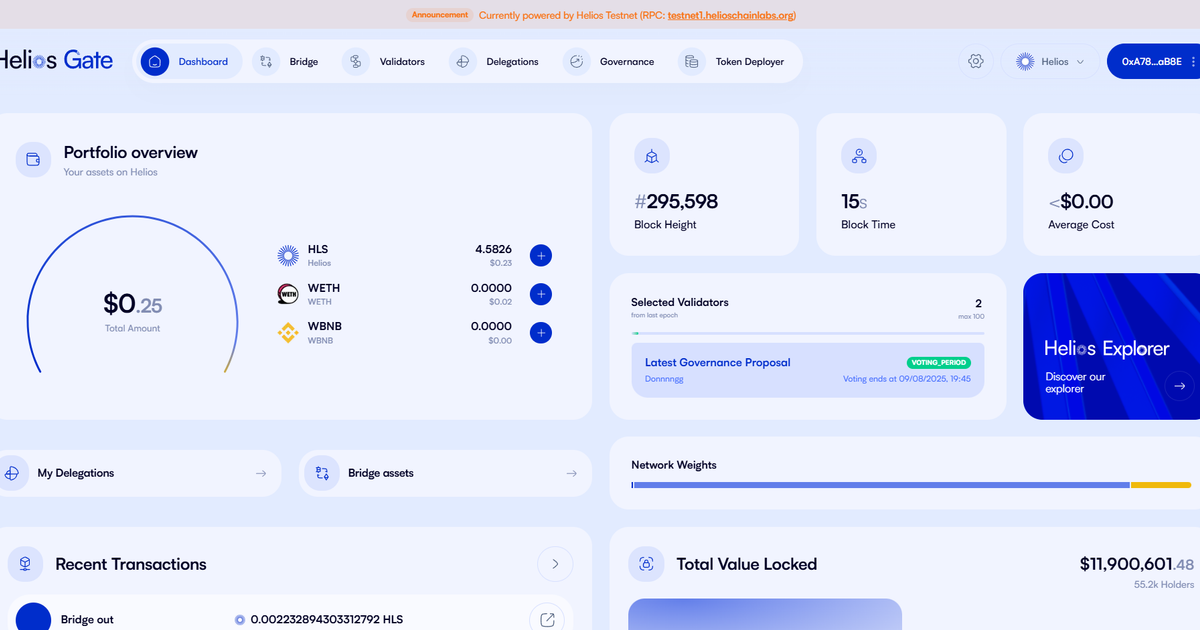Click the Announcement badge
The height and width of the screenshot is (630, 1200).
[x=439, y=15]
